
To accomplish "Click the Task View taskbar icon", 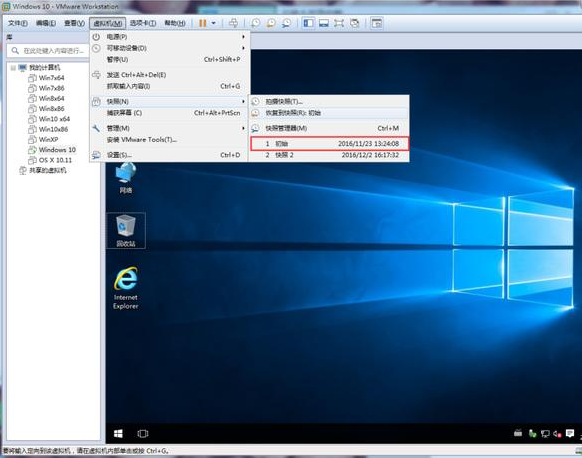I will point(143,434).
